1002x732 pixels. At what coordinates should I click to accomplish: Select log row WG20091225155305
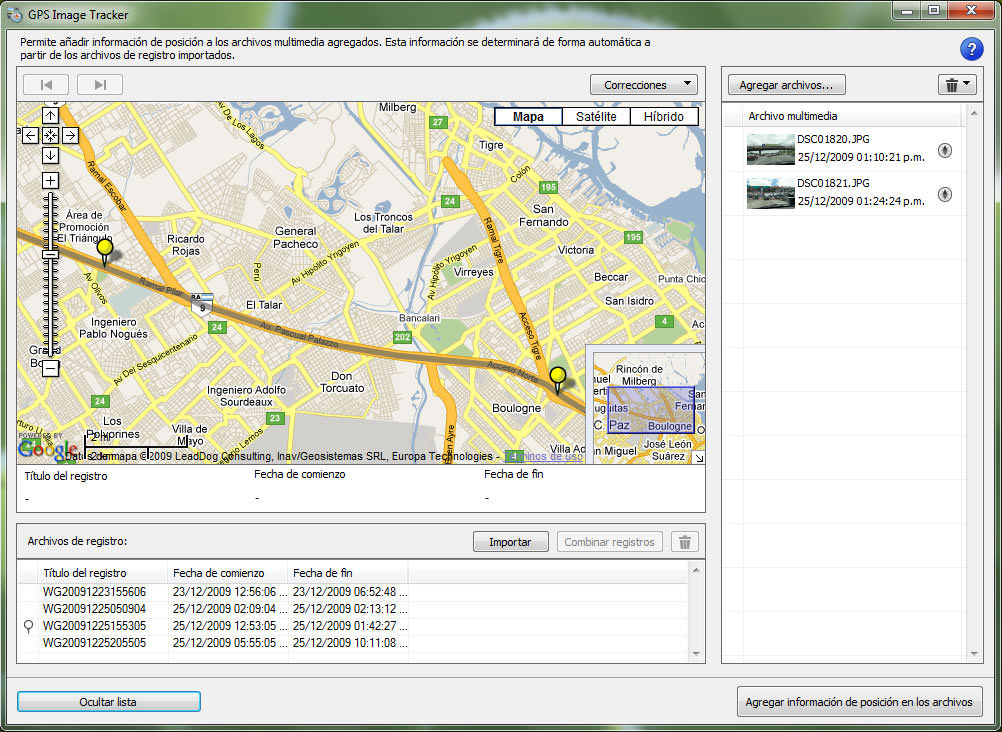tap(352, 626)
